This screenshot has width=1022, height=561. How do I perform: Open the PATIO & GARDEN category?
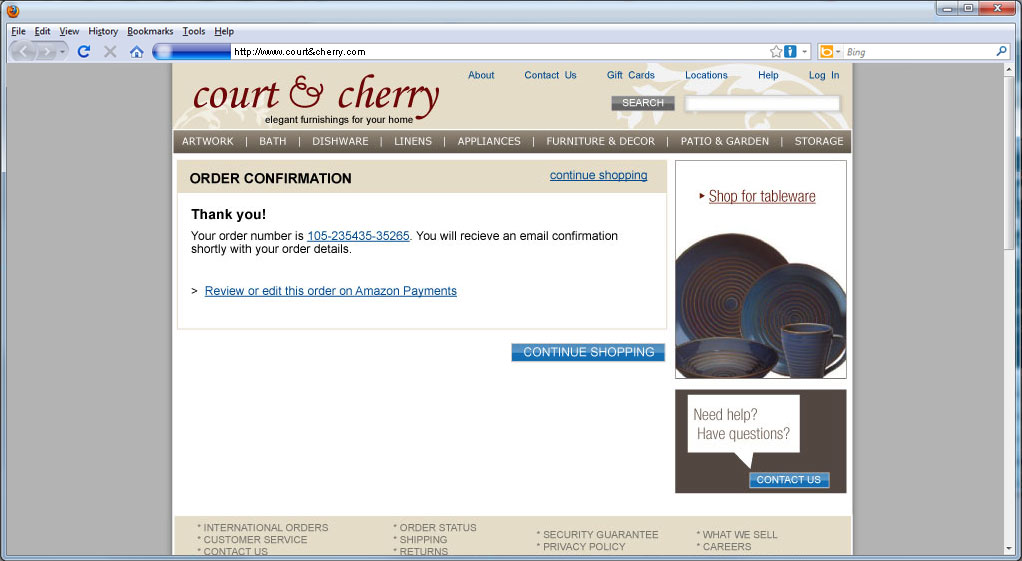click(725, 141)
